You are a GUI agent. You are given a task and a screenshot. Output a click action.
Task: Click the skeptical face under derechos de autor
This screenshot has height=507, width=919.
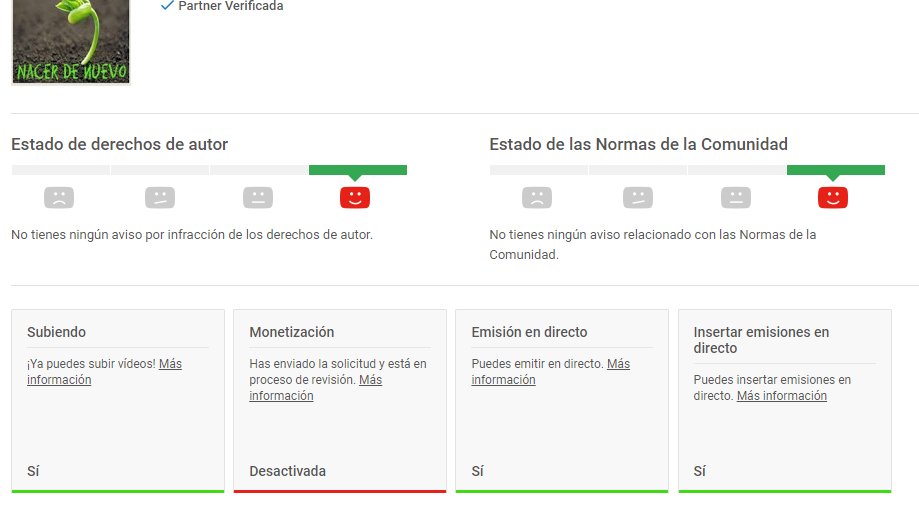(x=159, y=198)
